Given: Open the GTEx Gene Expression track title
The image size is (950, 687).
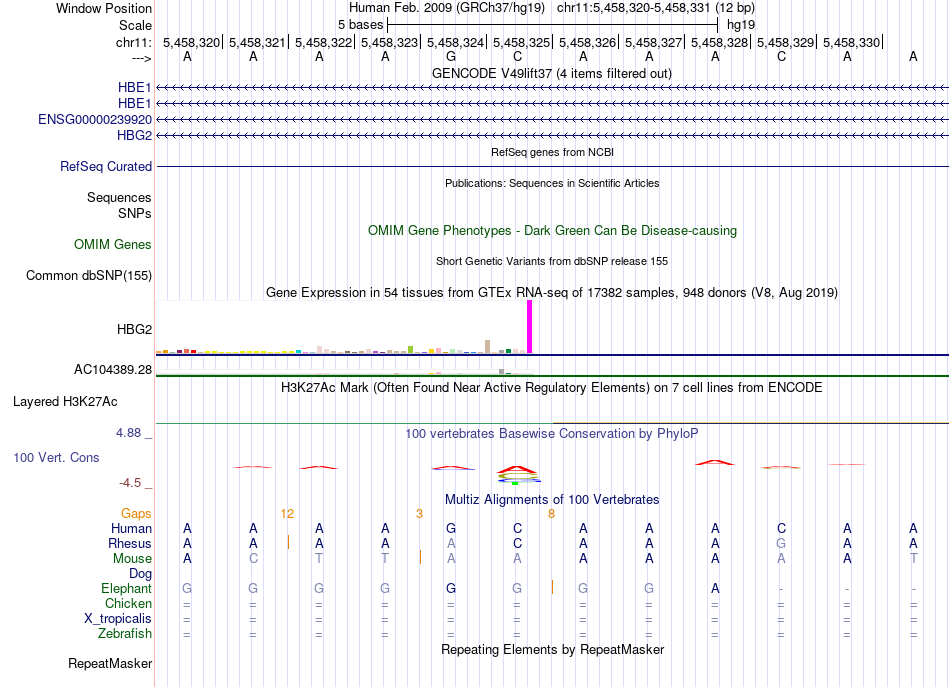Looking at the screenshot, I should (x=552, y=293).
